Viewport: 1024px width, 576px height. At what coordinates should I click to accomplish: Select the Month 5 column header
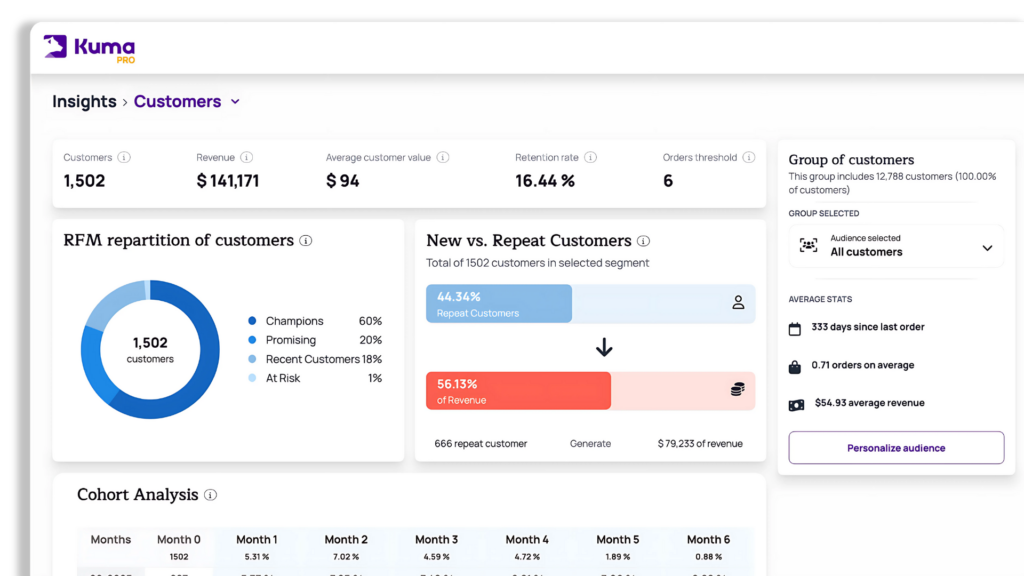(x=618, y=539)
